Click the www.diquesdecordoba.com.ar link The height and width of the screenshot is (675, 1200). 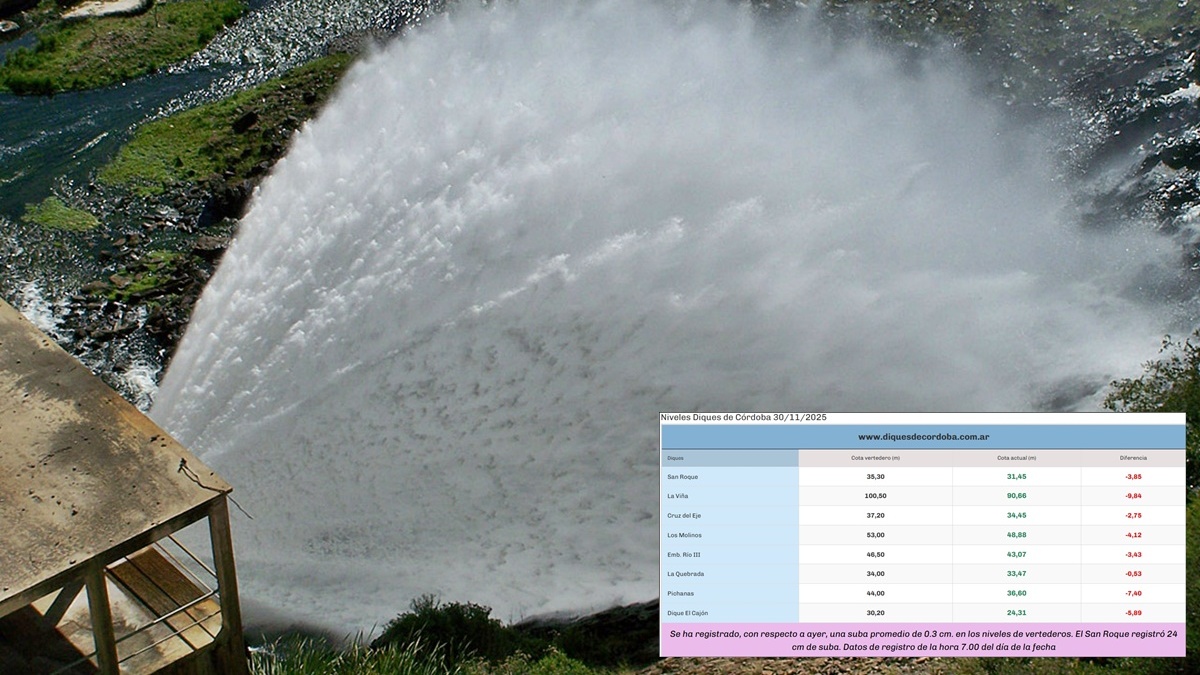pos(923,437)
